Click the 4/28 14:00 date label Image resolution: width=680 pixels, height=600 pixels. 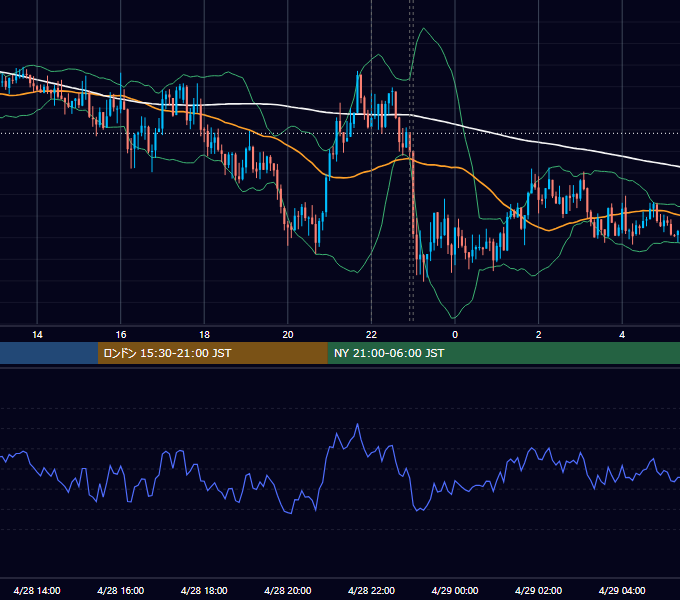[37, 590]
